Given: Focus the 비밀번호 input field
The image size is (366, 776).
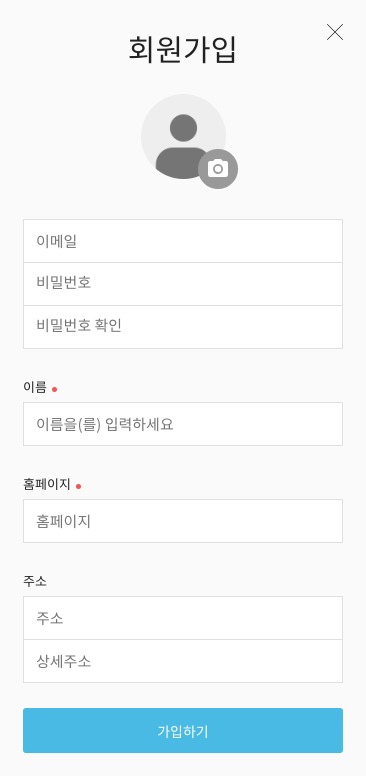Looking at the screenshot, I should (183, 284).
